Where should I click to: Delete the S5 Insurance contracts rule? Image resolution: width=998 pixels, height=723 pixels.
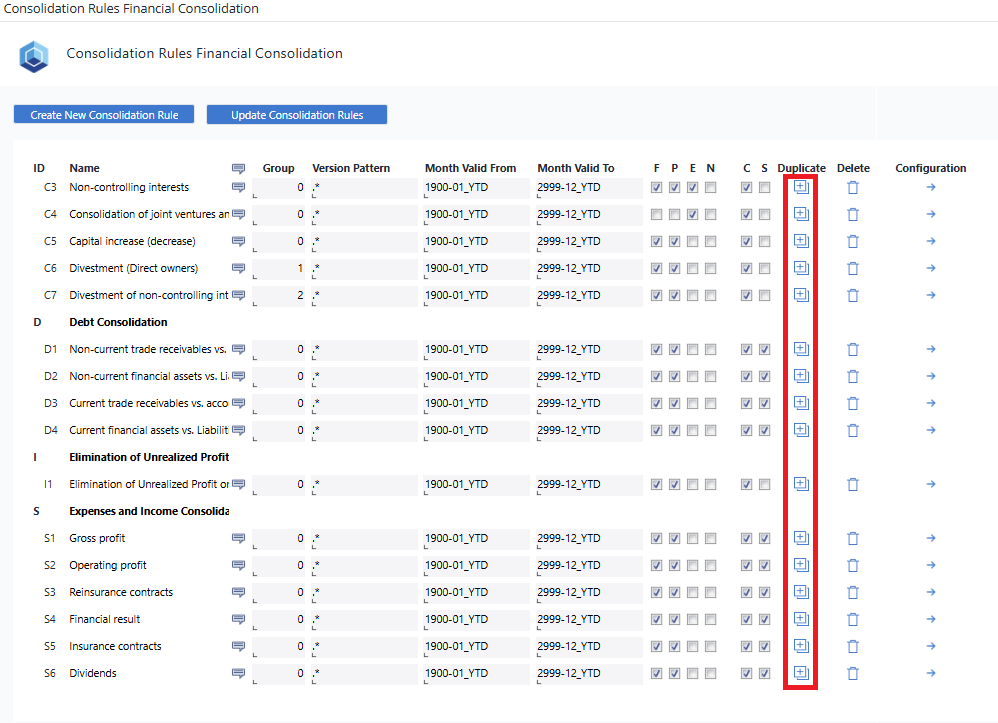click(x=852, y=646)
